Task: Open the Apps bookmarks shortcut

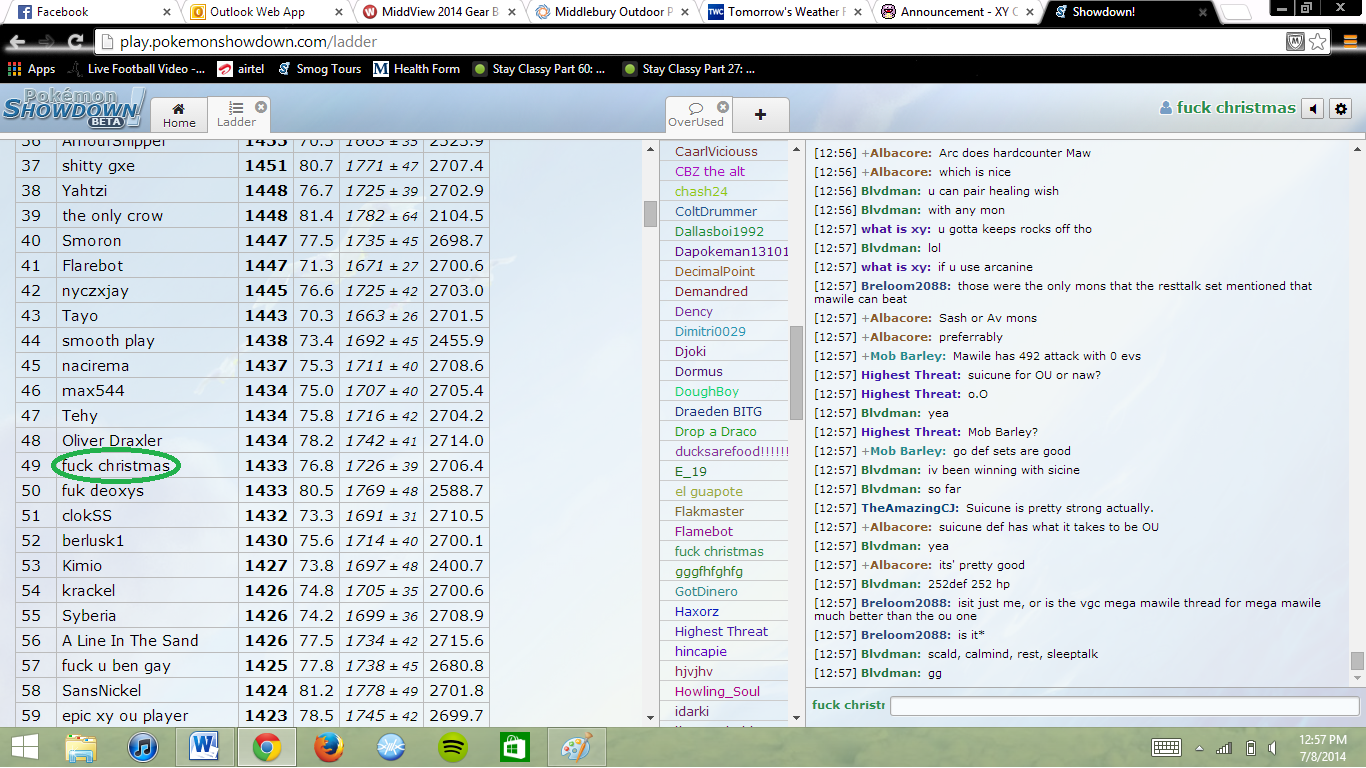Action: coord(31,69)
